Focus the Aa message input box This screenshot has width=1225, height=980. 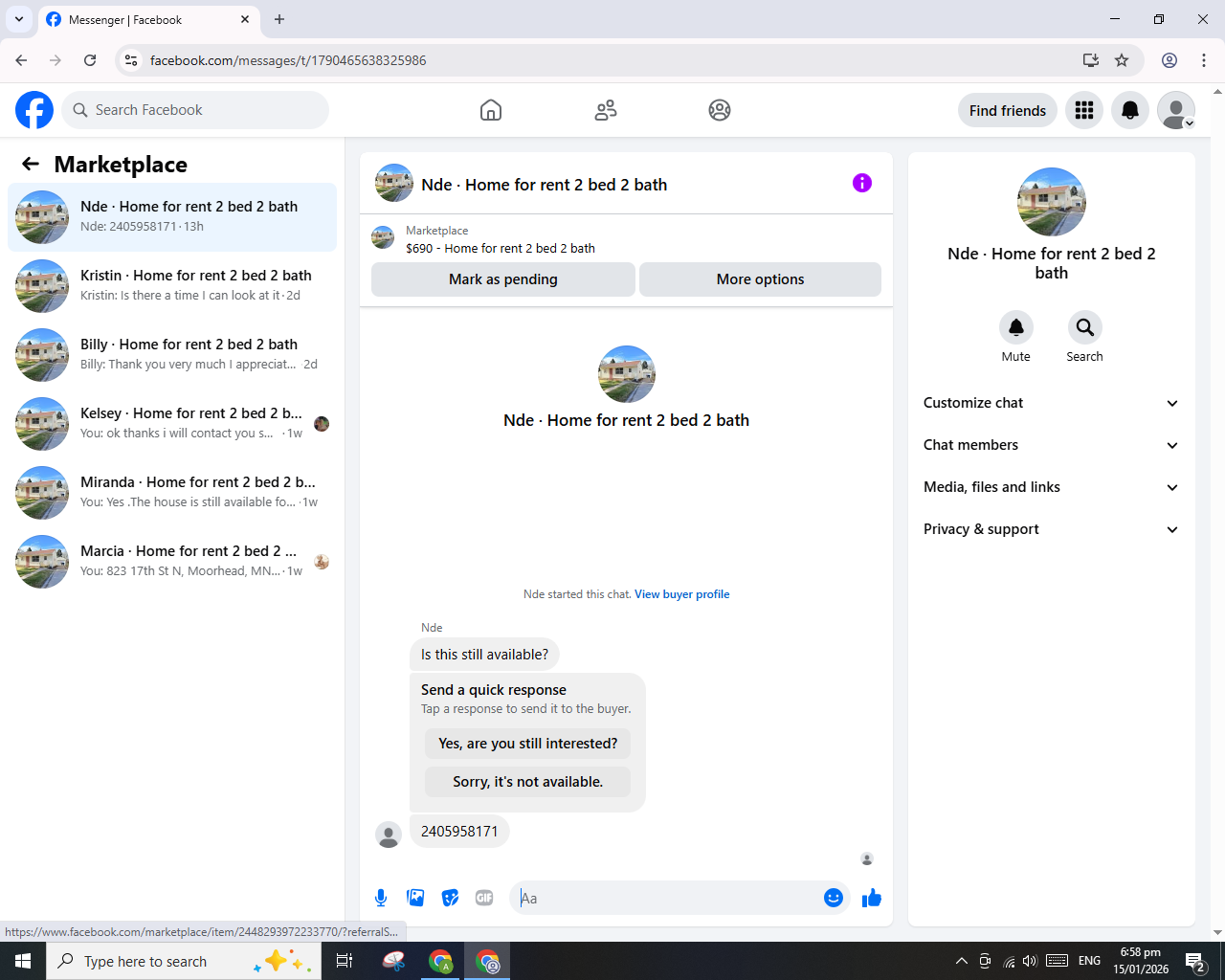tap(666, 898)
